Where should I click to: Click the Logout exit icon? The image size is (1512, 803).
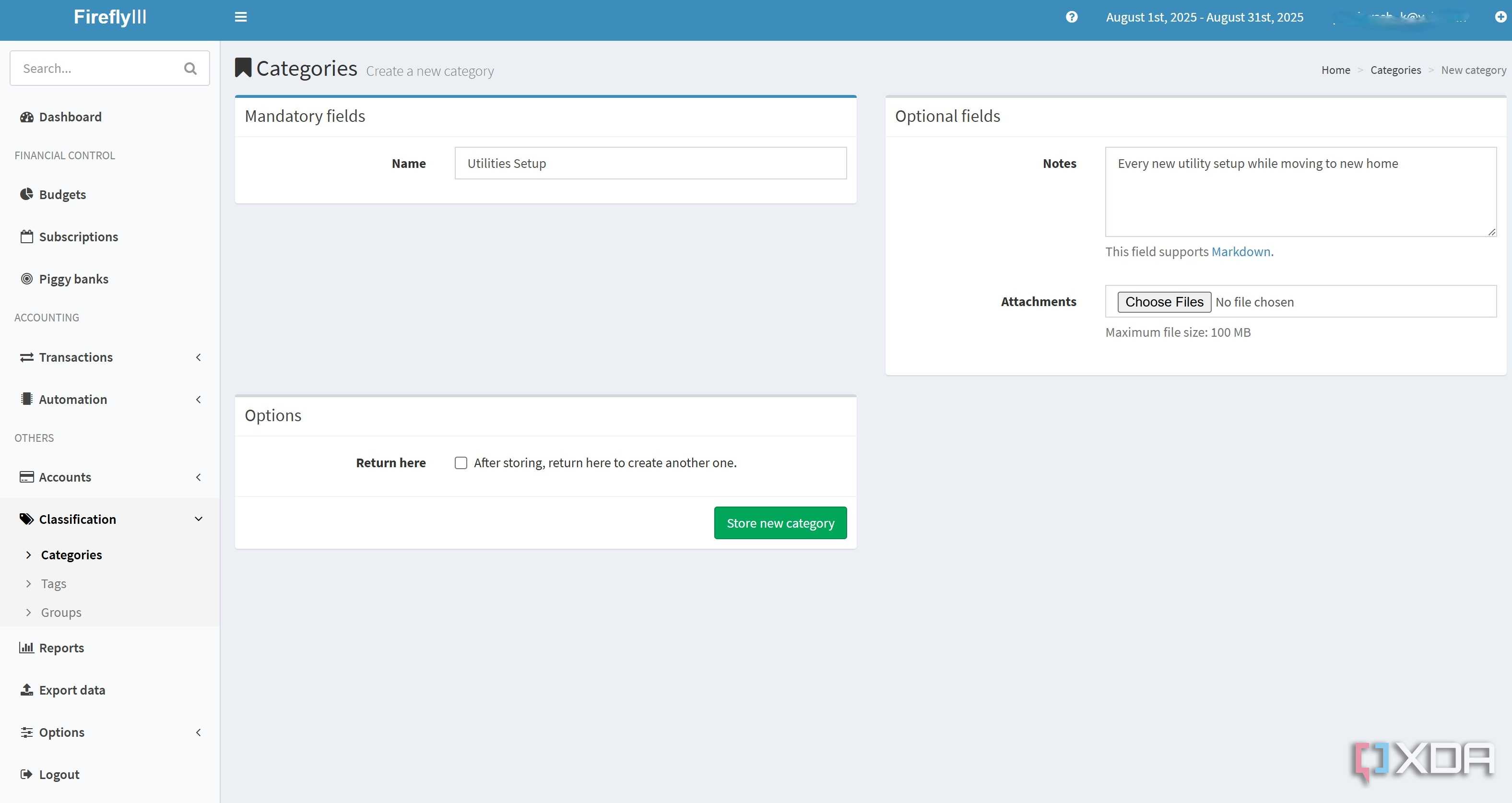pyautogui.click(x=26, y=774)
